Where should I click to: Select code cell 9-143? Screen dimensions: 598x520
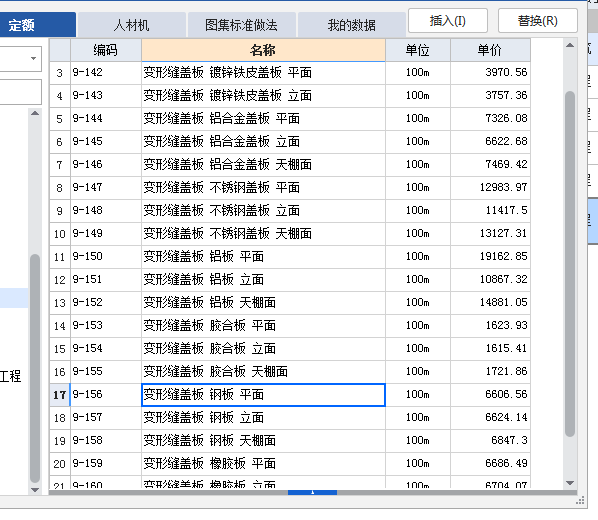point(106,95)
